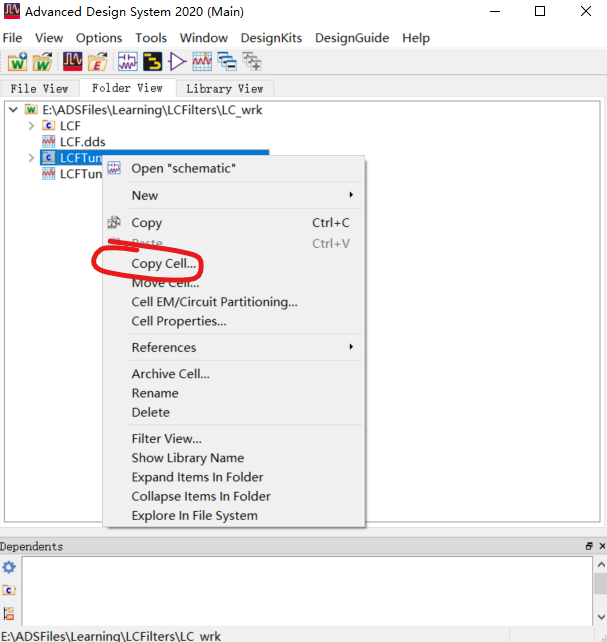Click the hierarchy icon in Dependents panel
The height and width of the screenshot is (642, 607).
tap(9, 613)
